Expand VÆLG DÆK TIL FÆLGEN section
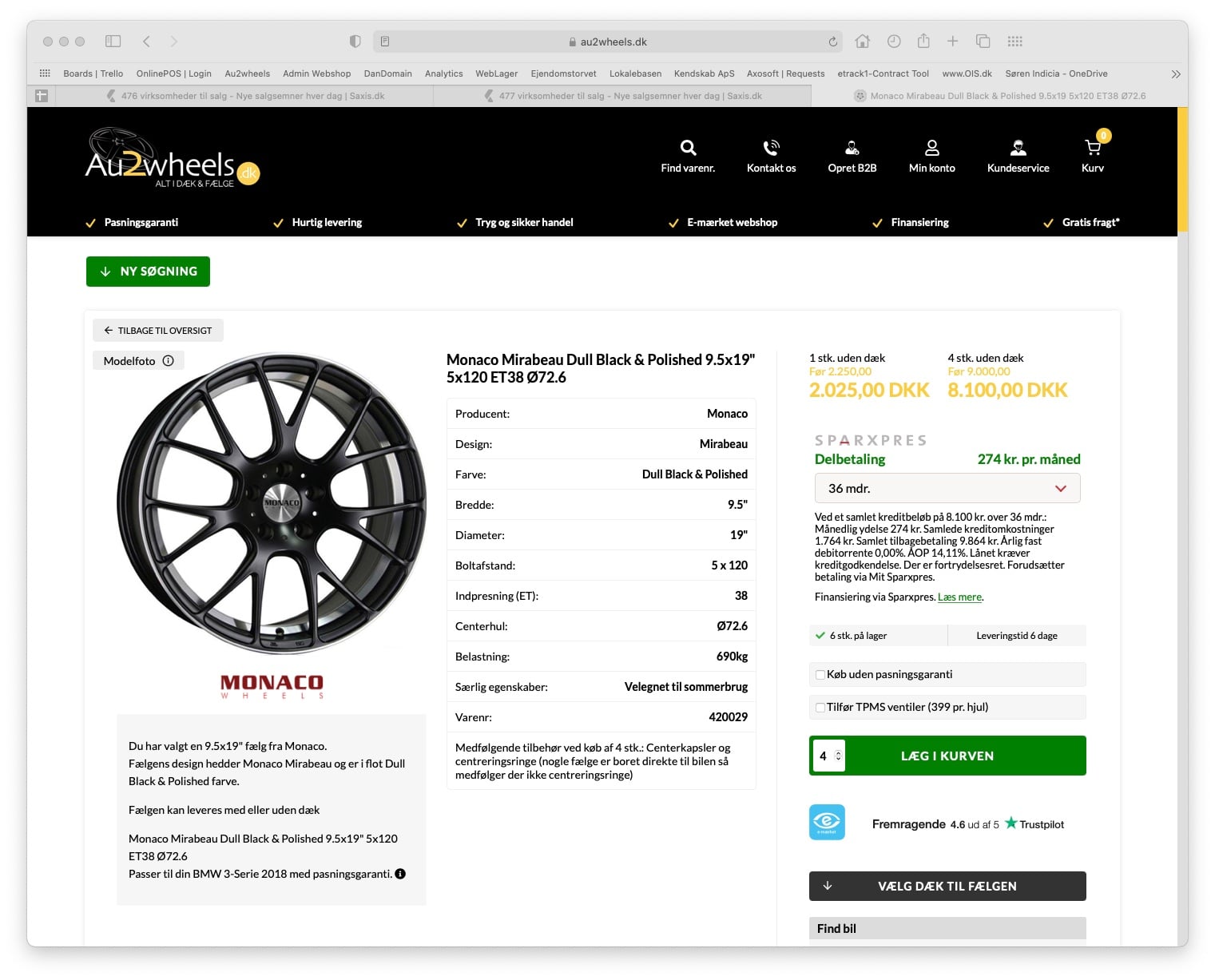The height and width of the screenshot is (980, 1215). click(x=947, y=886)
